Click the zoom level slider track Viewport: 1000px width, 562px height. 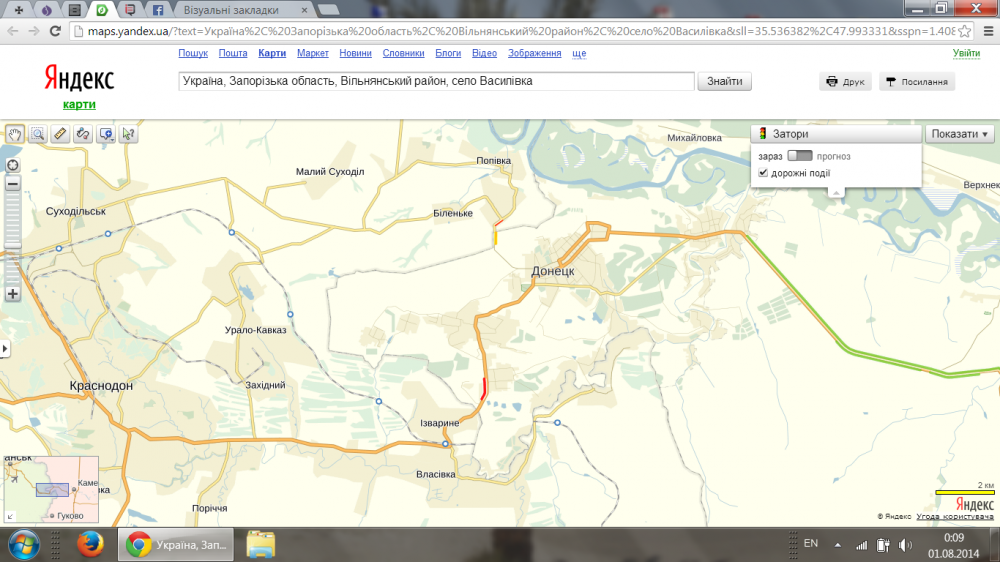point(12,239)
